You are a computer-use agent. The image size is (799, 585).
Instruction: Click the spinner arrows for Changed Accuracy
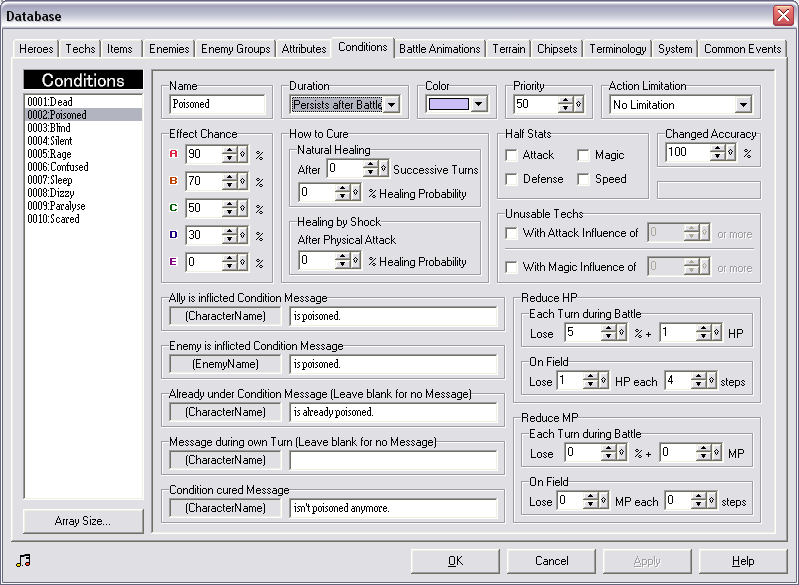(716, 152)
